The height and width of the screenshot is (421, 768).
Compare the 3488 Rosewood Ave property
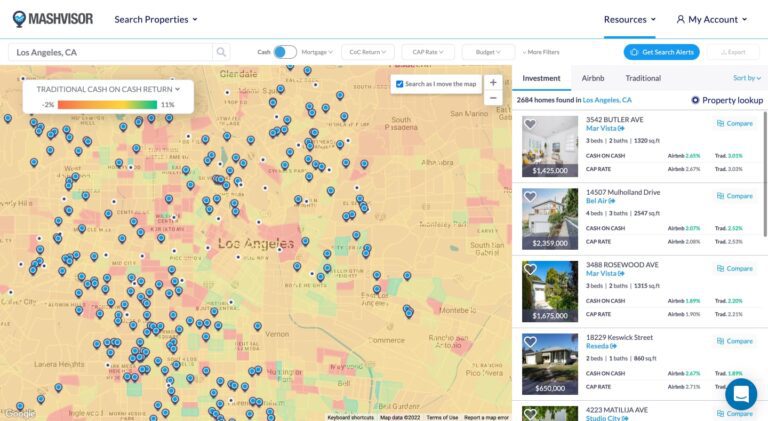[x=734, y=268]
